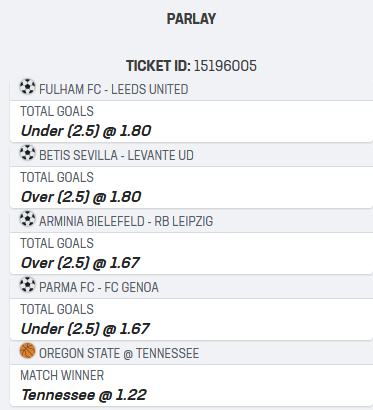The image size is (373, 410).
Task: Open the Arminia Bielefeld - RB Leipzig match
Action: (x=126, y=221)
